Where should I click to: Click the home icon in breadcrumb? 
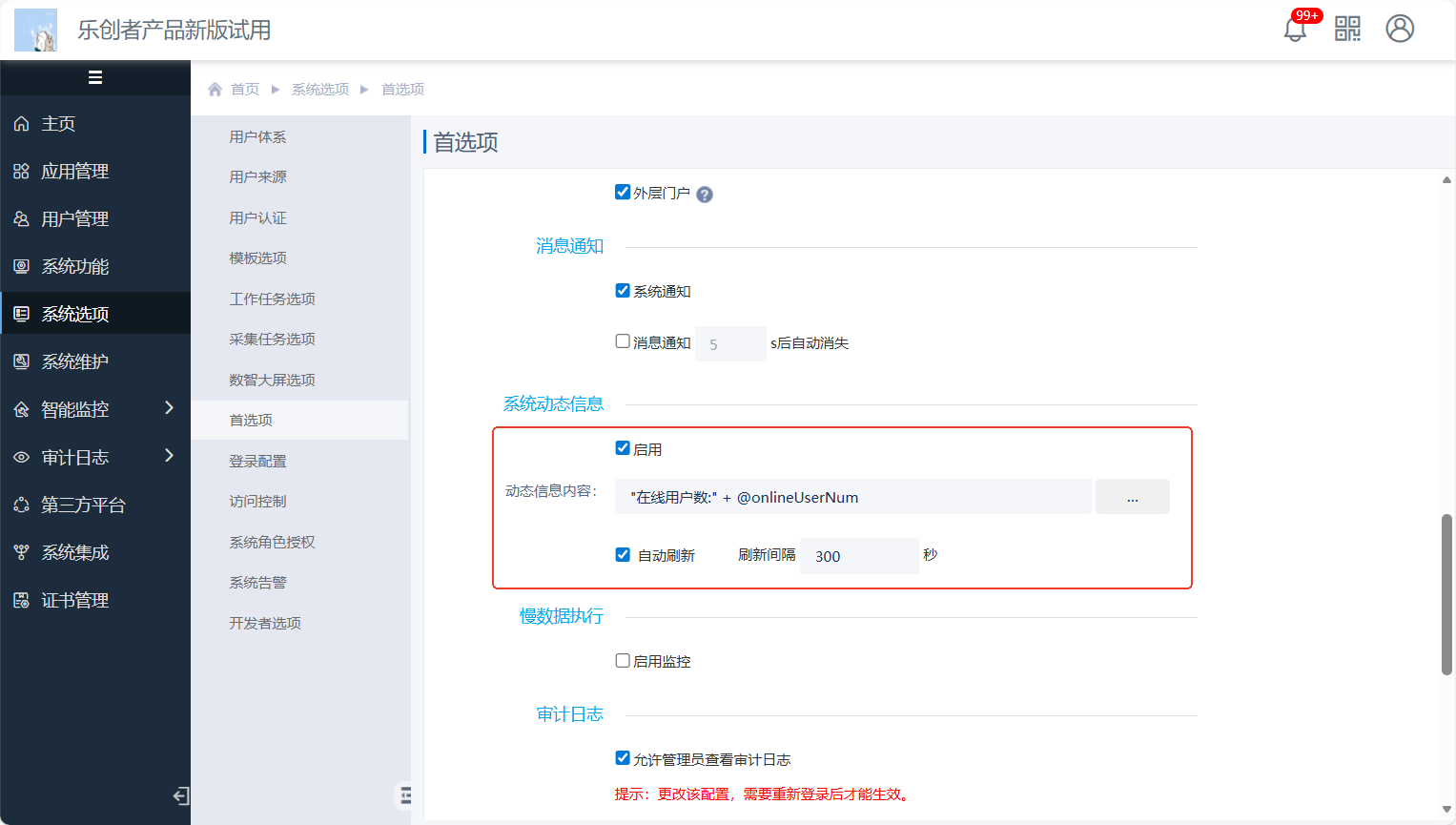(x=215, y=90)
